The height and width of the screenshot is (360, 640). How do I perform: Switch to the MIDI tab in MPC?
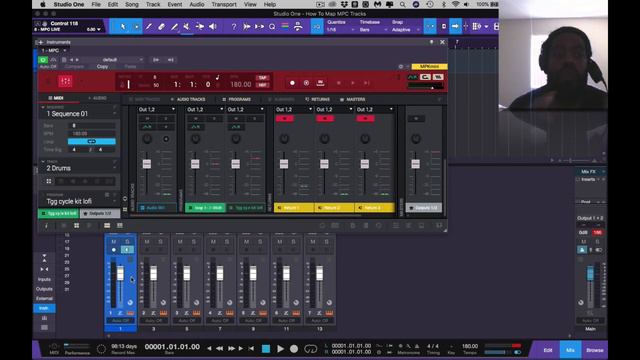pyautogui.click(x=56, y=98)
